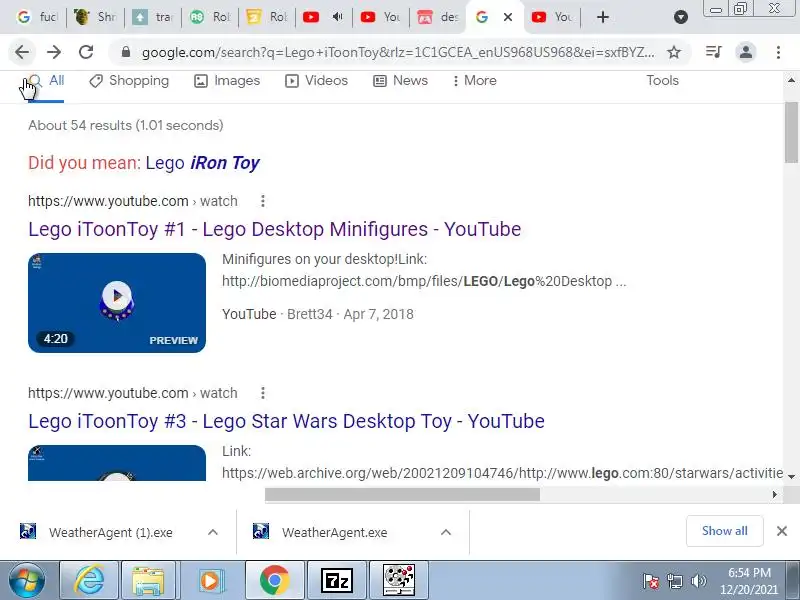Viewport: 800px width, 600px height.
Task: Click 'About 54 results' text
Action: [x=126, y=125]
